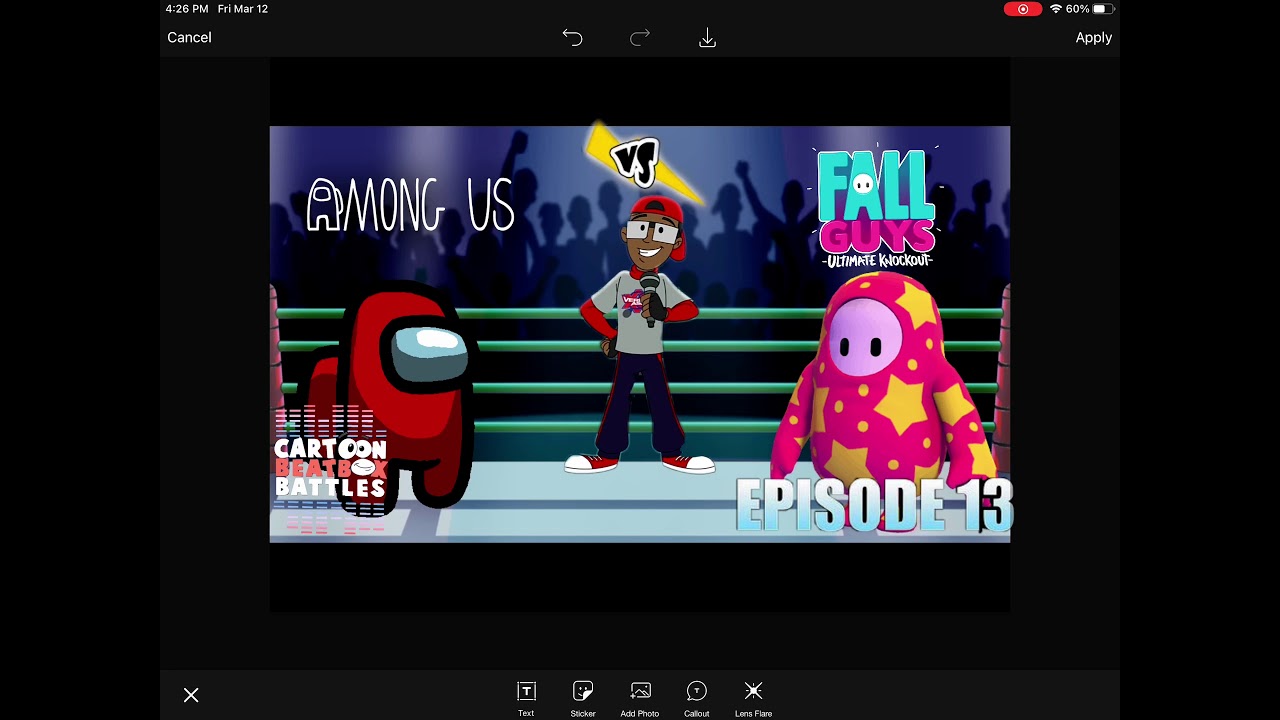Open the Sticker tool

point(583,698)
